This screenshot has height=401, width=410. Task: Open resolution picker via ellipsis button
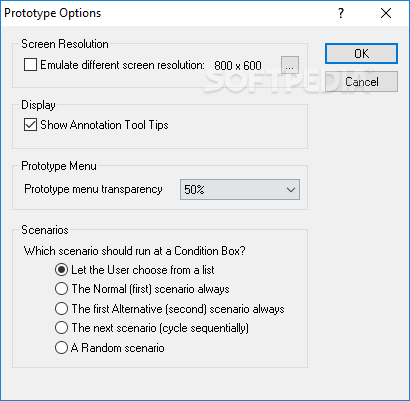pyautogui.click(x=290, y=65)
